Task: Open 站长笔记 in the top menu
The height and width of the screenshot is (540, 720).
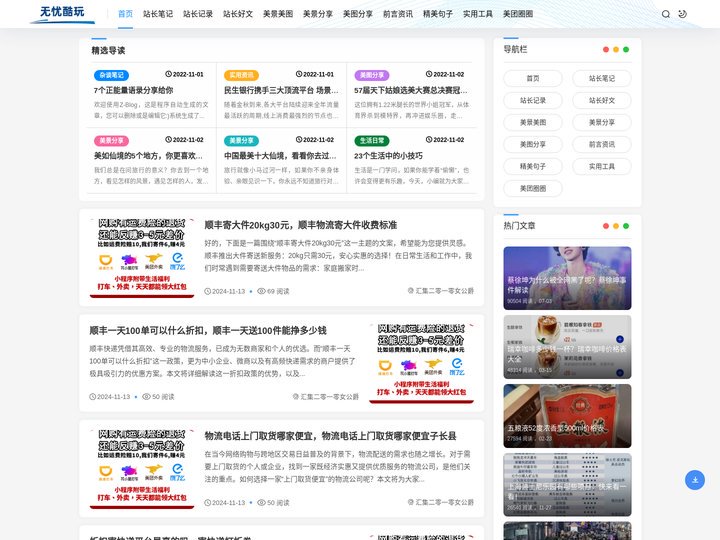Action: [x=158, y=14]
